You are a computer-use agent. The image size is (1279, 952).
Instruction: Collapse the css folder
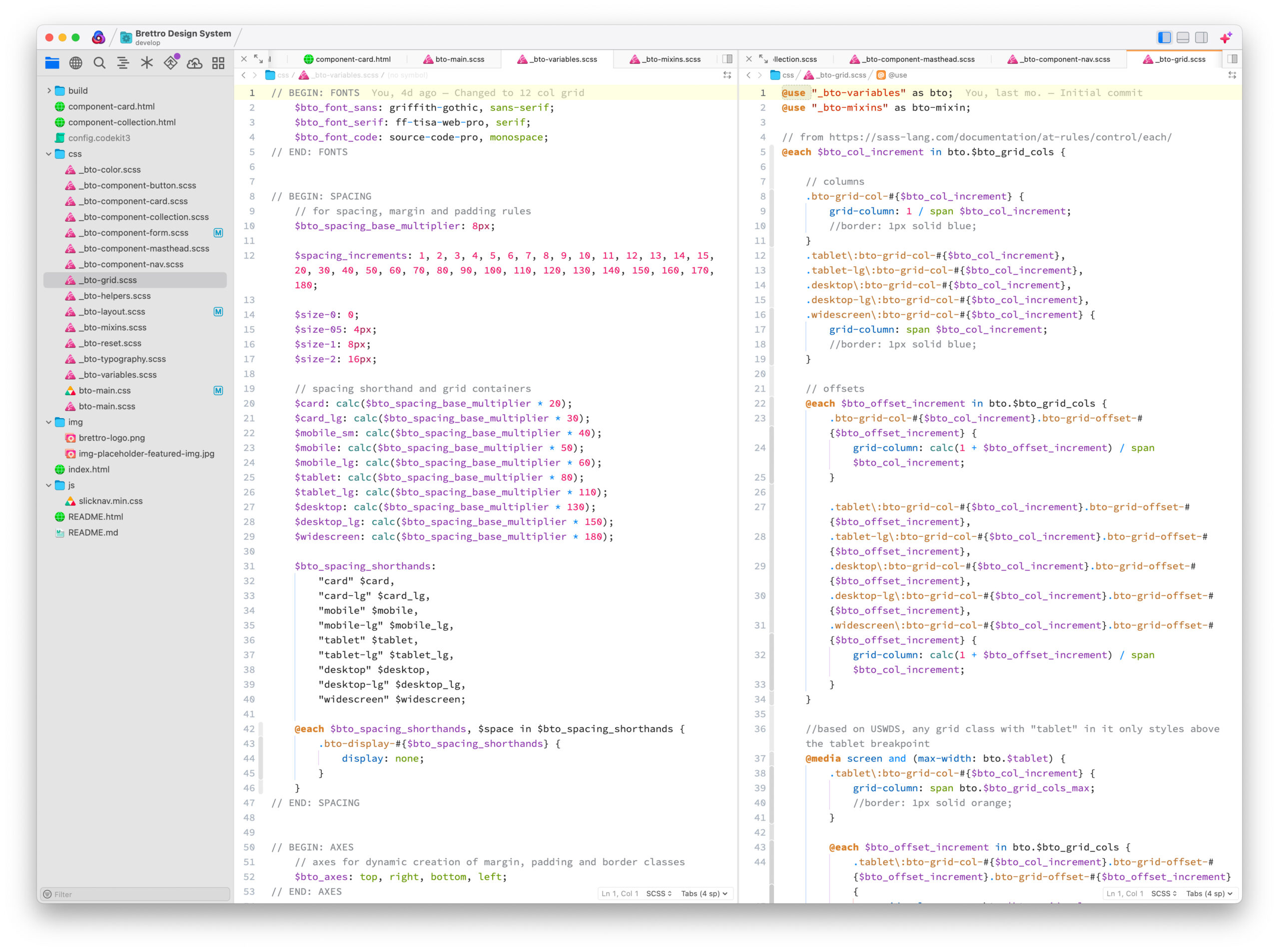[x=48, y=154]
